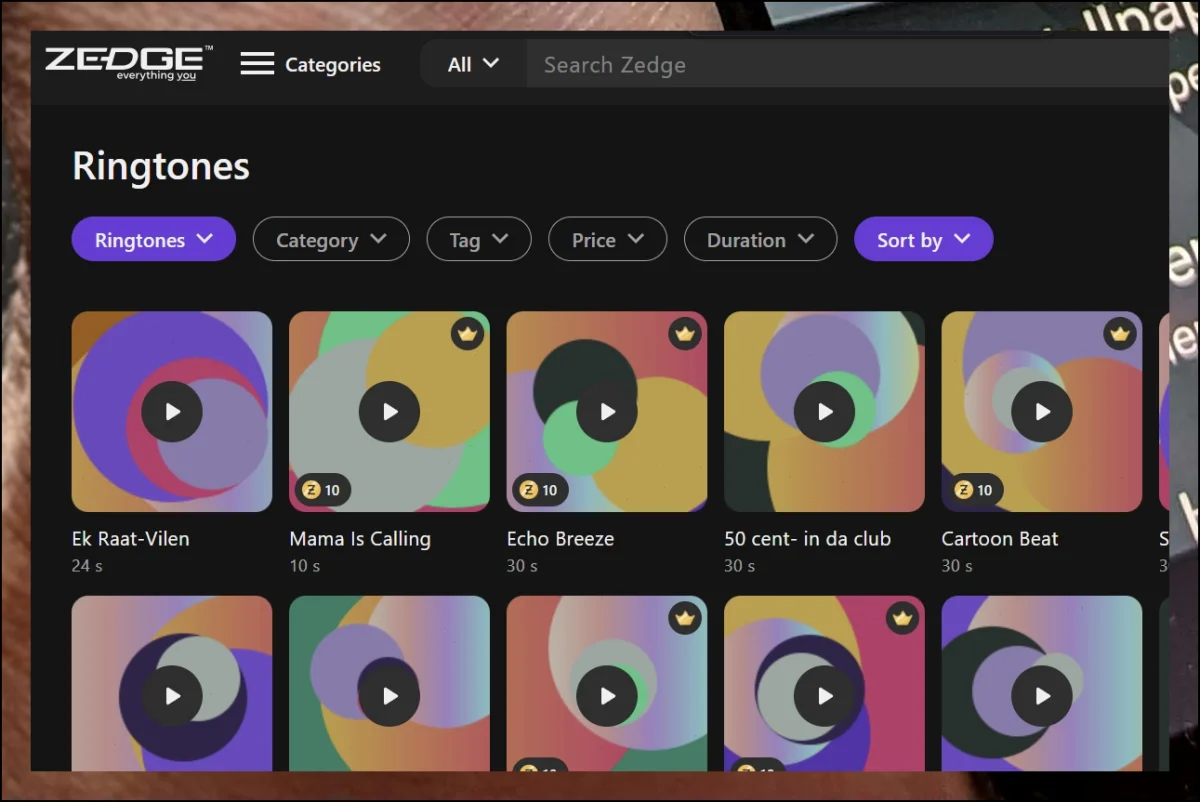Play the Cartoon Beat ringtone
The width and height of the screenshot is (1200, 802).
1042,411
